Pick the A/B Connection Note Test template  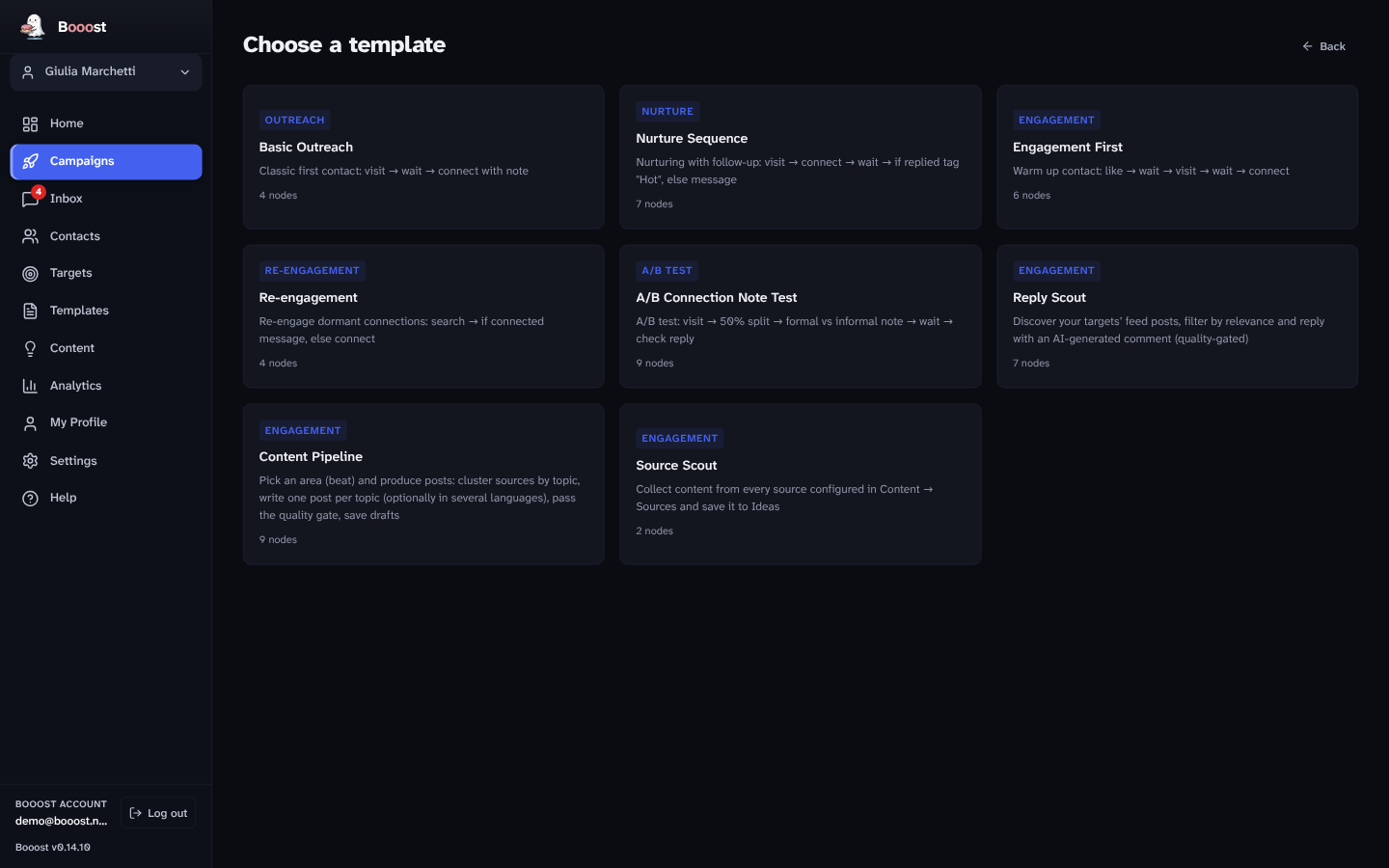click(801, 316)
